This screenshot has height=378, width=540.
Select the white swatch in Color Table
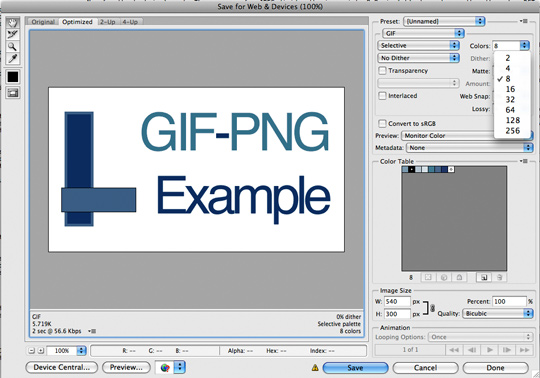coord(451,169)
